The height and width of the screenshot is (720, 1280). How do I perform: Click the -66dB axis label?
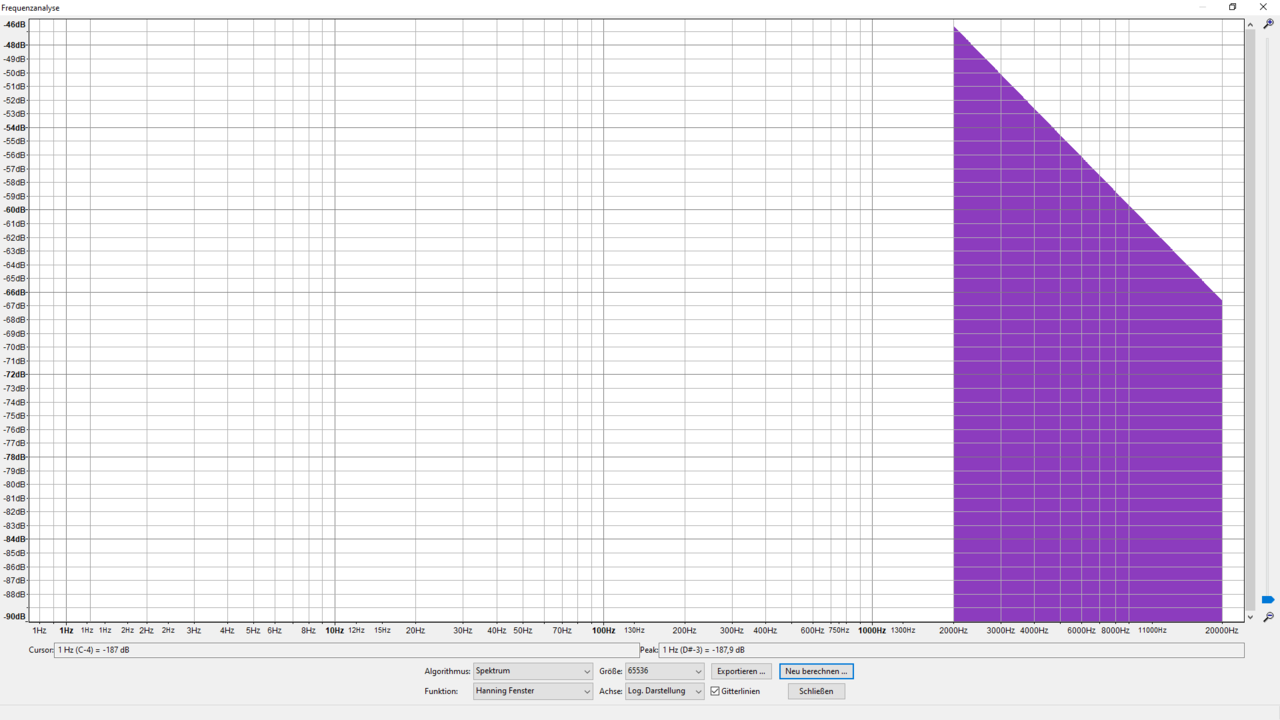(15, 292)
